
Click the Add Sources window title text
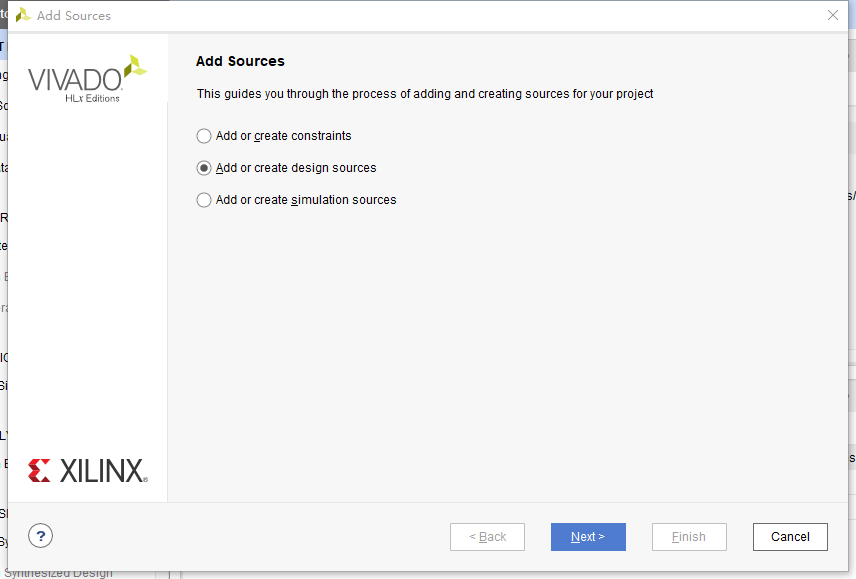74,16
